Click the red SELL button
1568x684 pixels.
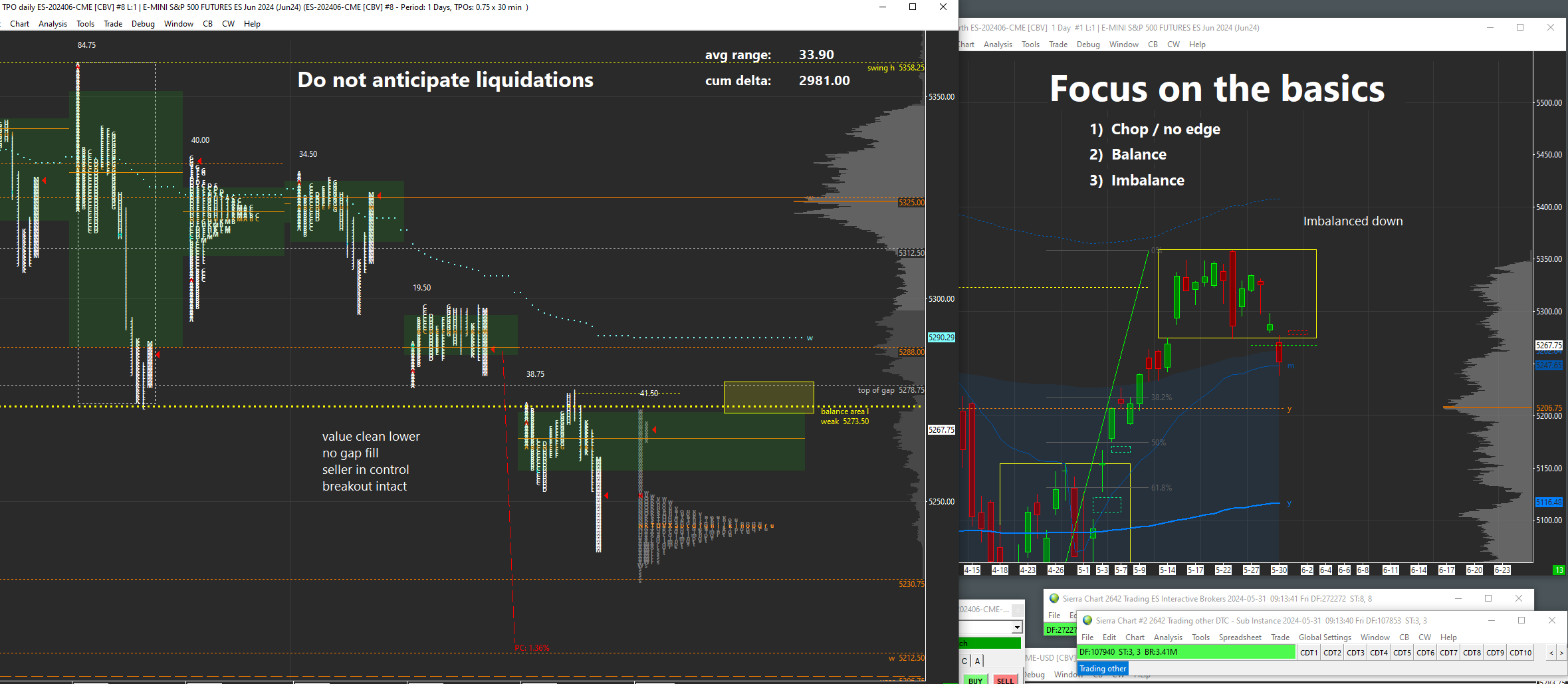point(1005,680)
